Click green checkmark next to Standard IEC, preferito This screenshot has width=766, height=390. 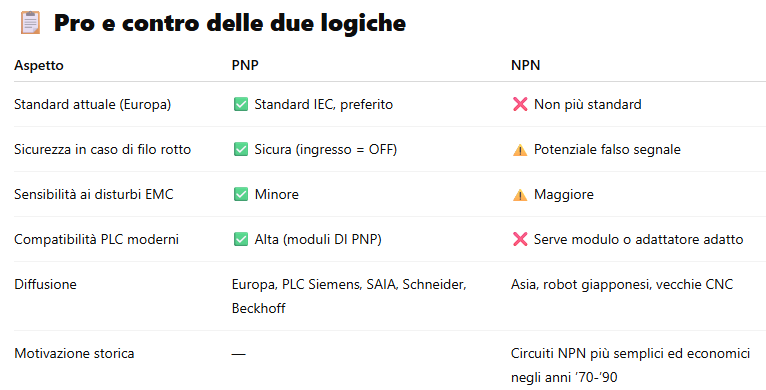[x=241, y=105]
